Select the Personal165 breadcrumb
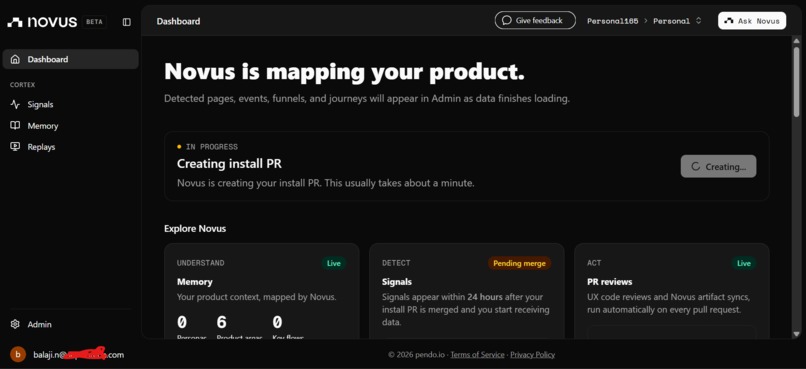Viewport: 806px width, 369px height. tap(612, 21)
